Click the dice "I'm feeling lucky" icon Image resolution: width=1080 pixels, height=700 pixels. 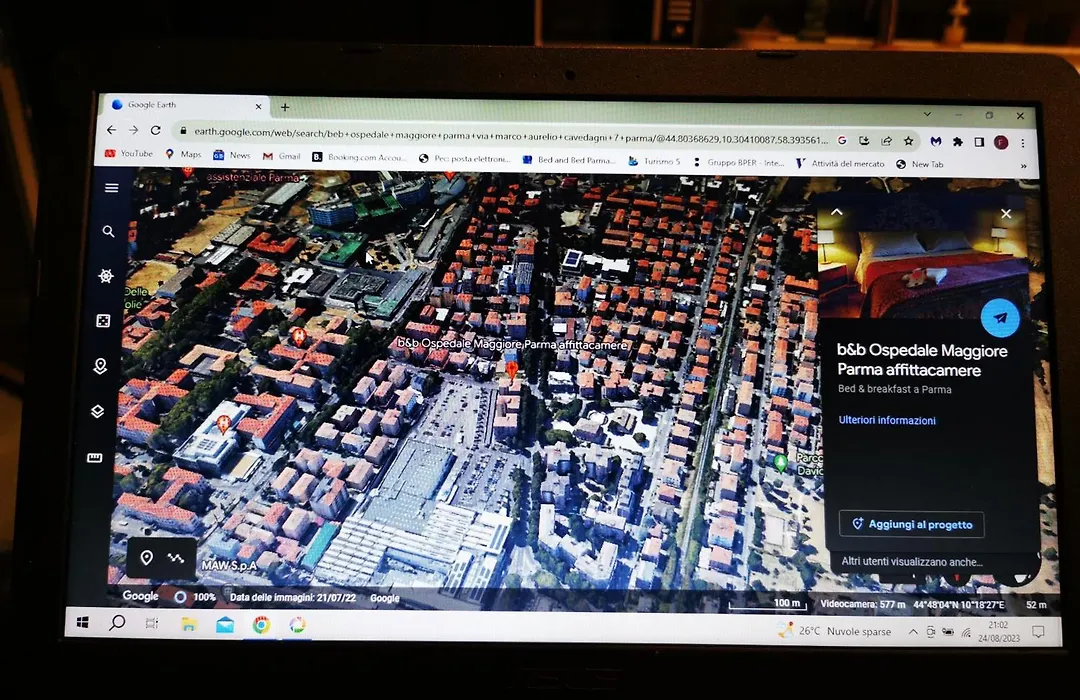[103, 320]
